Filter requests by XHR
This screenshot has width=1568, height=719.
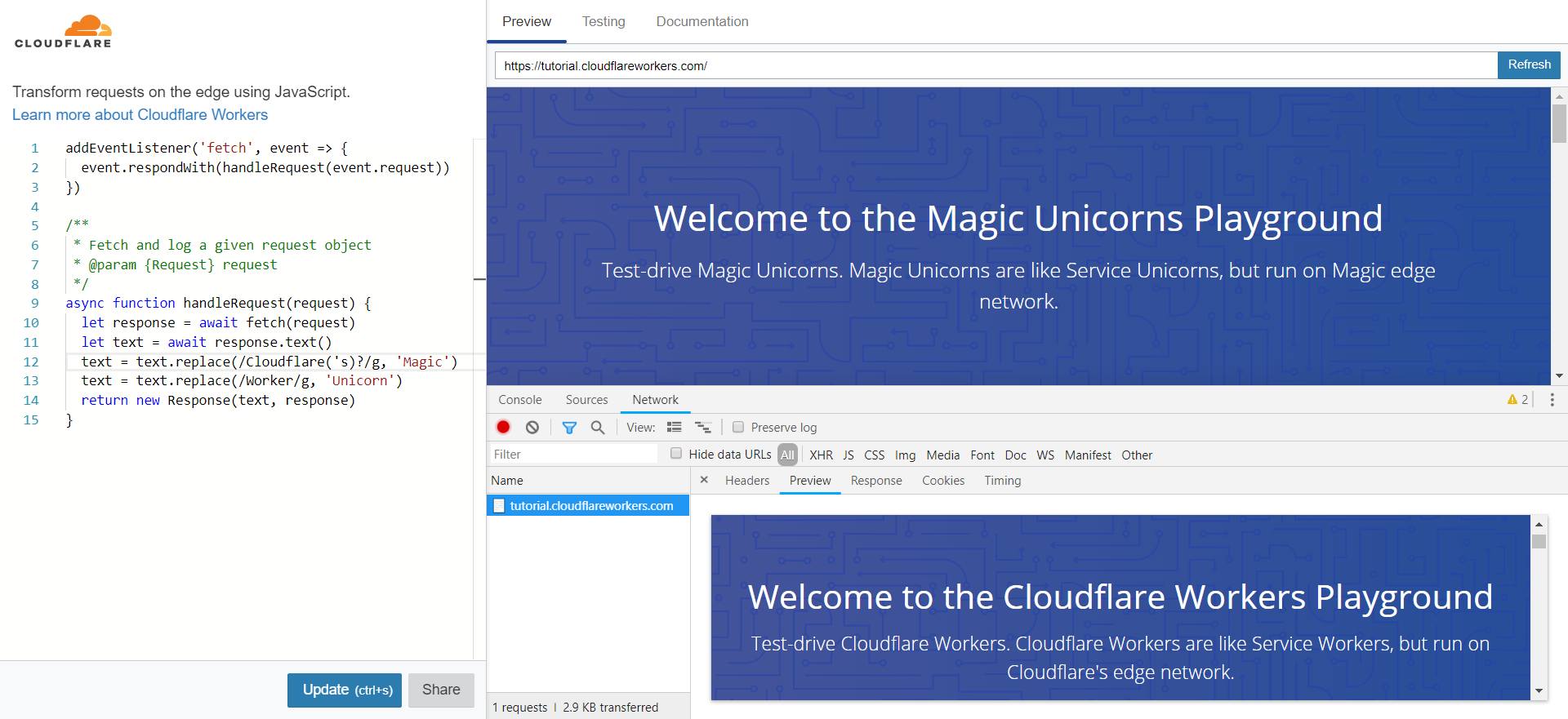pyautogui.click(x=821, y=455)
